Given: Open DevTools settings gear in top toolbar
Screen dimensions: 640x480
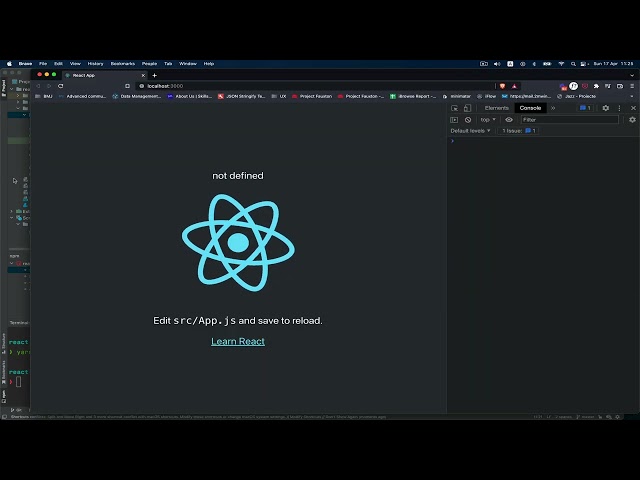Looking at the screenshot, I should click(x=606, y=108).
